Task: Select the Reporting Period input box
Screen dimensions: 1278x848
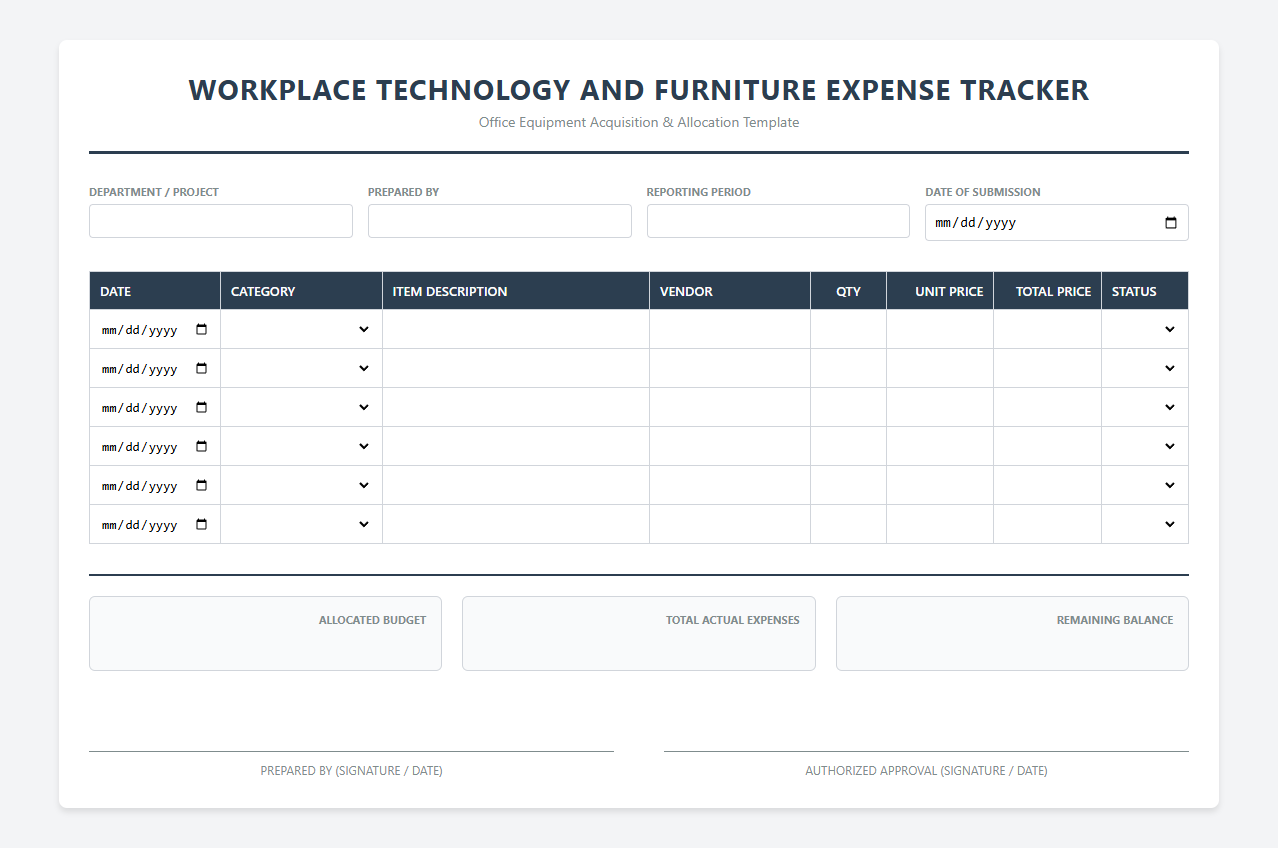Action: (778, 221)
